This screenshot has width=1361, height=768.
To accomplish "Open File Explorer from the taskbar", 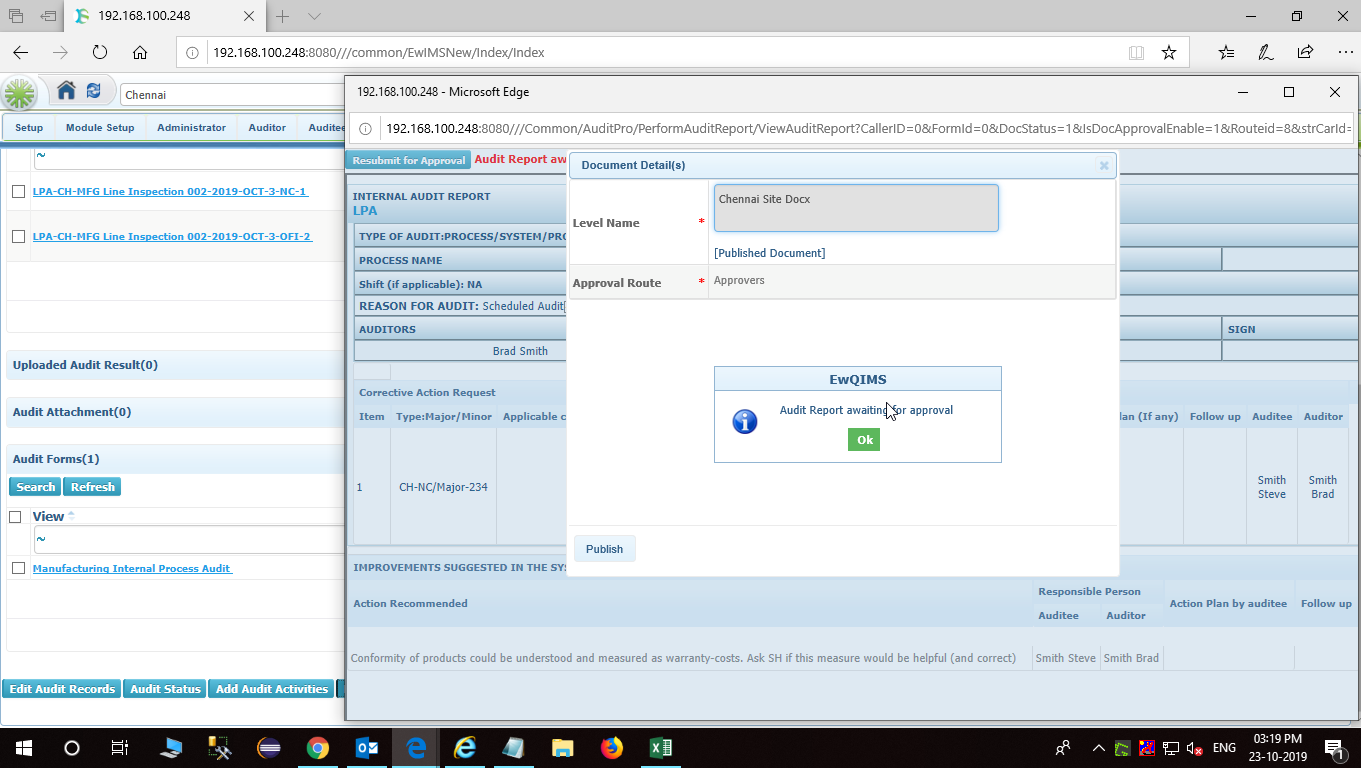I will (x=563, y=748).
